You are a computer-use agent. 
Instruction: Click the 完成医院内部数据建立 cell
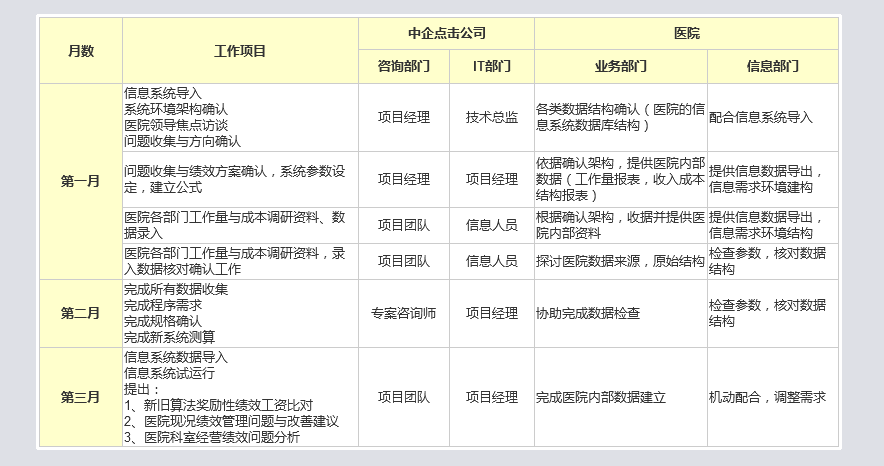coord(621,397)
